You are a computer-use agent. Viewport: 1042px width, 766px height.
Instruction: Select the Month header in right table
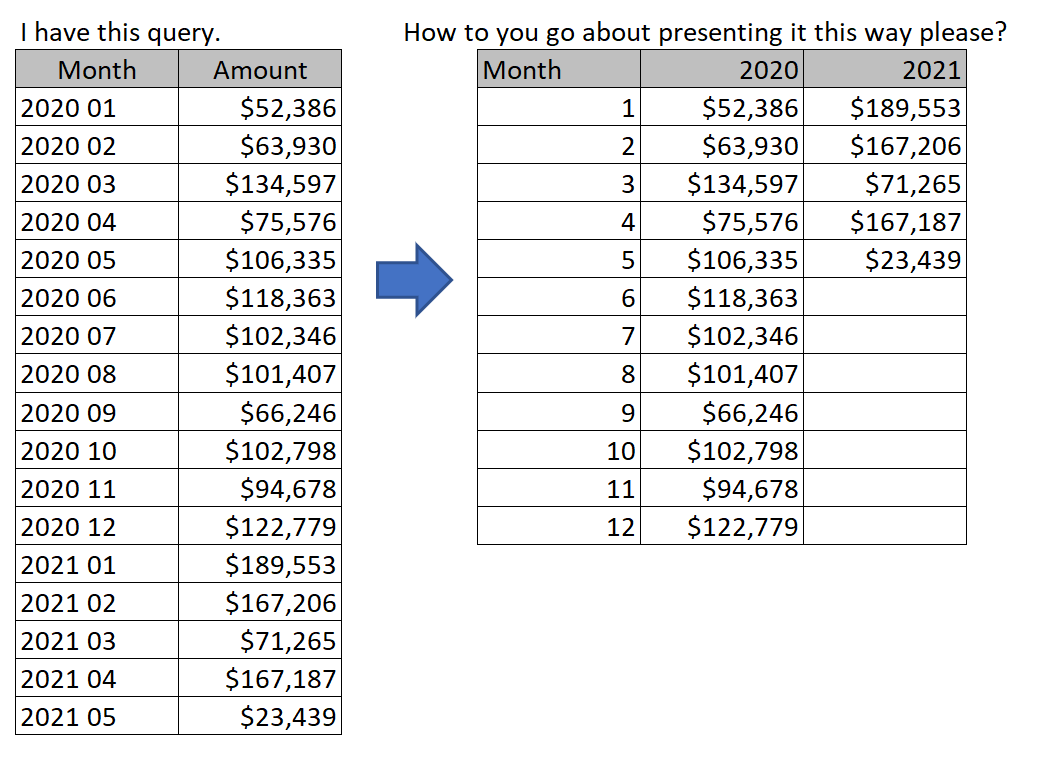[x=559, y=70]
